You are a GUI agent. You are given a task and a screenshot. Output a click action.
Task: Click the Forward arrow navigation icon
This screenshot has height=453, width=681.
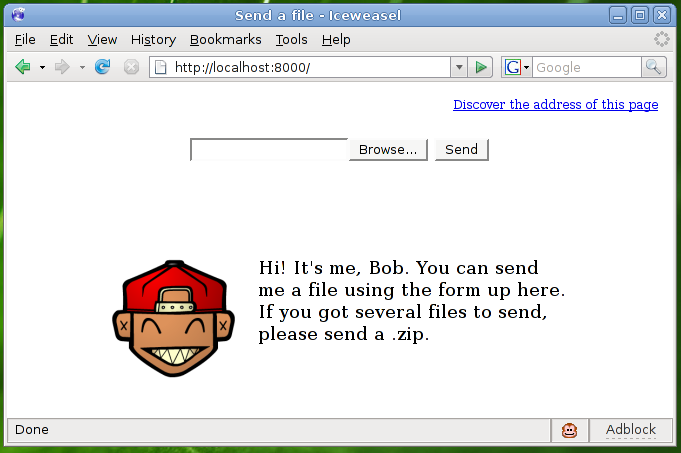pos(62,67)
